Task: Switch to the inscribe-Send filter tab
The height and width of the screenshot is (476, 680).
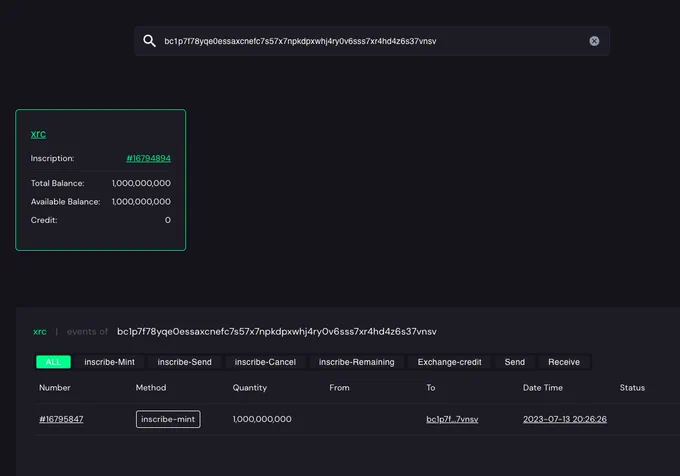Action: tap(184, 362)
